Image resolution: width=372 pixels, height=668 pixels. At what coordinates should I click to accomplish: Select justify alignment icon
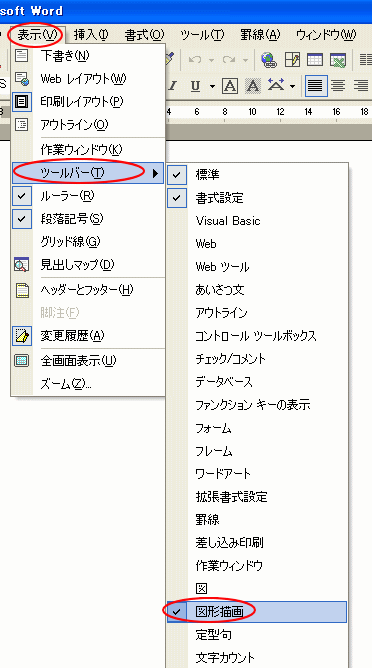click(x=316, y=86)
